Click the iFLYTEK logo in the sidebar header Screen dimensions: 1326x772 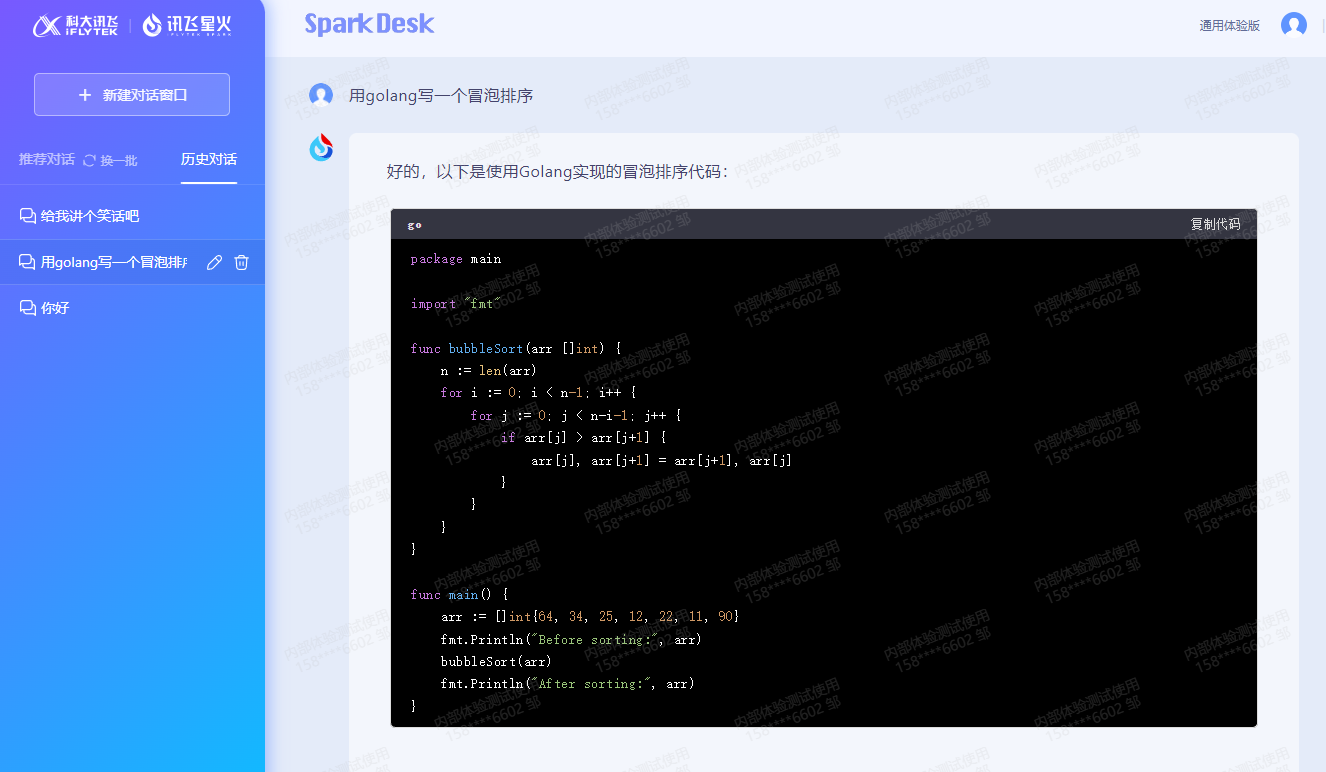[x=75, y=26]
